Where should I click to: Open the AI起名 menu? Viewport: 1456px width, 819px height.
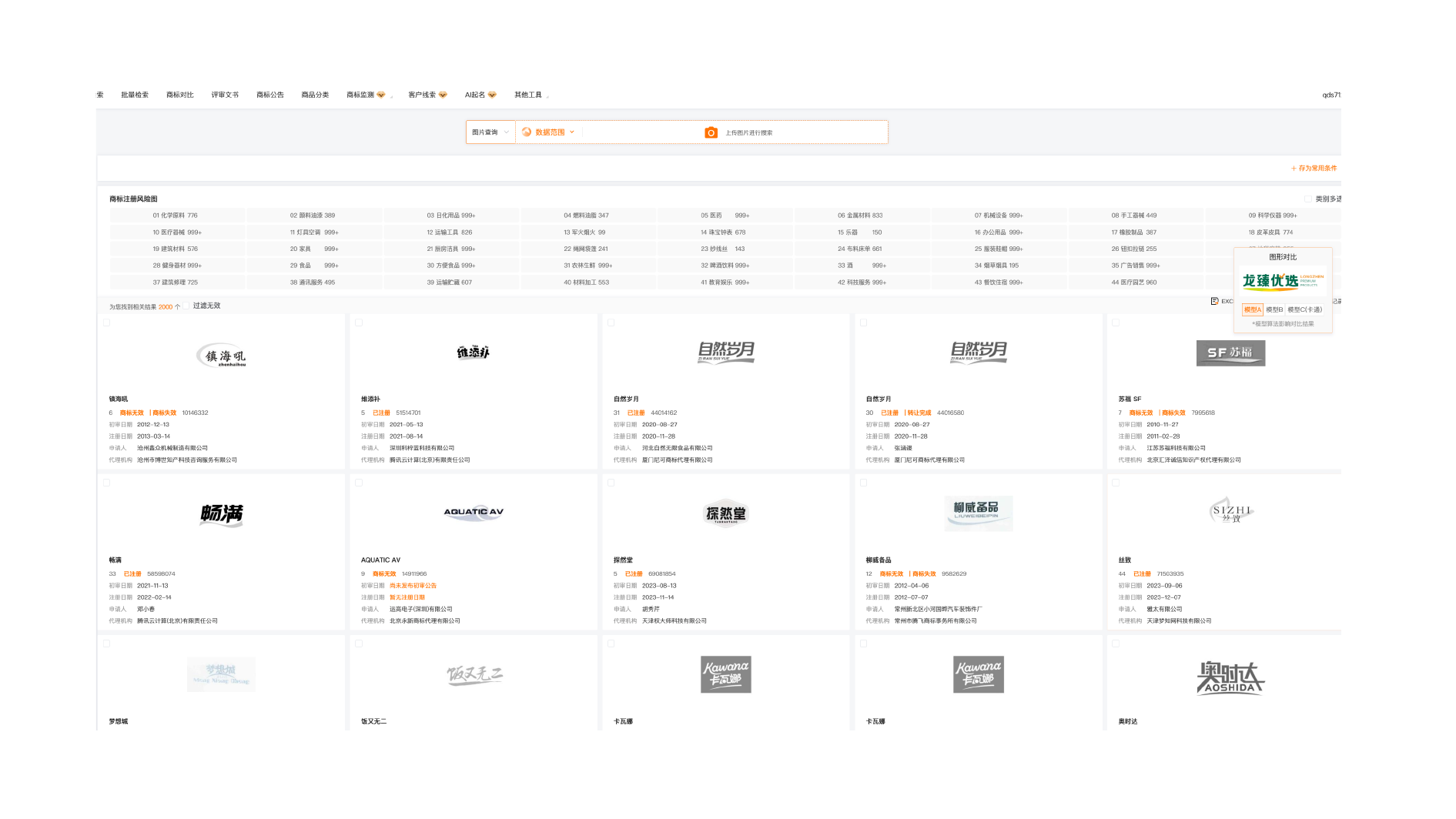[480, 95]
